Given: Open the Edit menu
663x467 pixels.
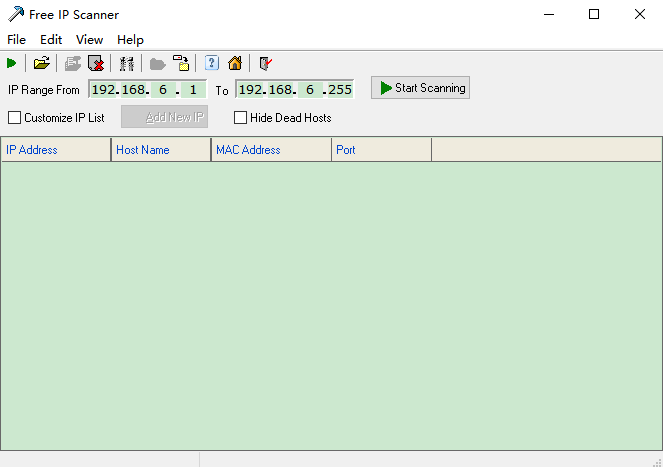Looking at the screenshot, I should point(51,40).
